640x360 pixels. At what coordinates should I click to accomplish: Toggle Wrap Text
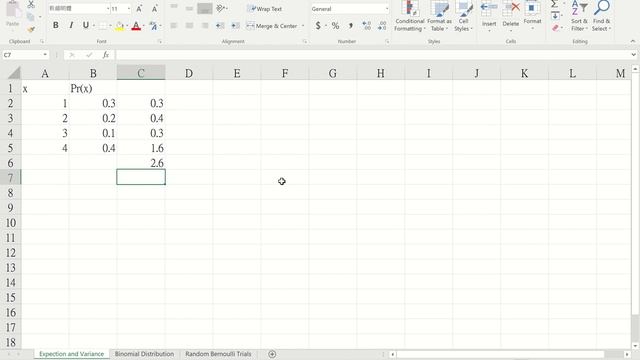[x=264, y=9]
